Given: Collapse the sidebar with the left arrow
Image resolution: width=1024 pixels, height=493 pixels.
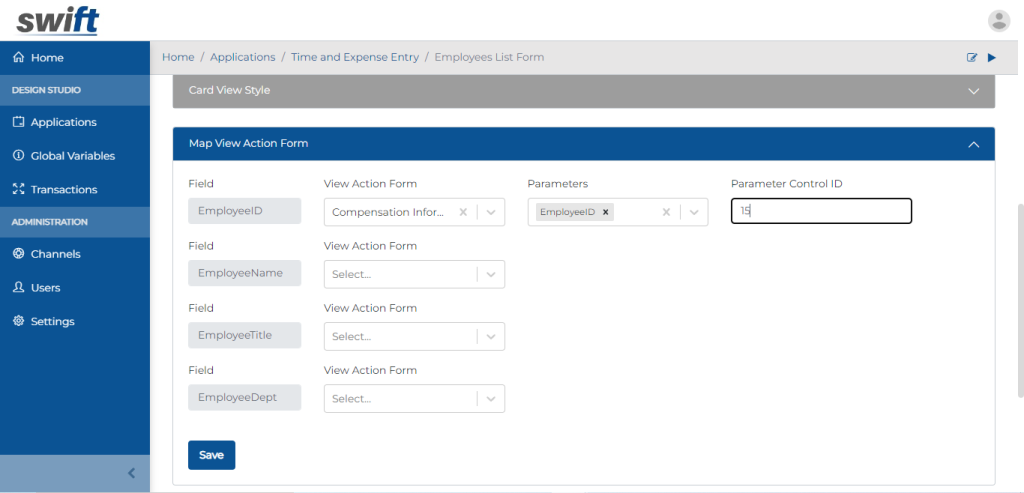Looking at the screenshot, I should tap(131, 473).
